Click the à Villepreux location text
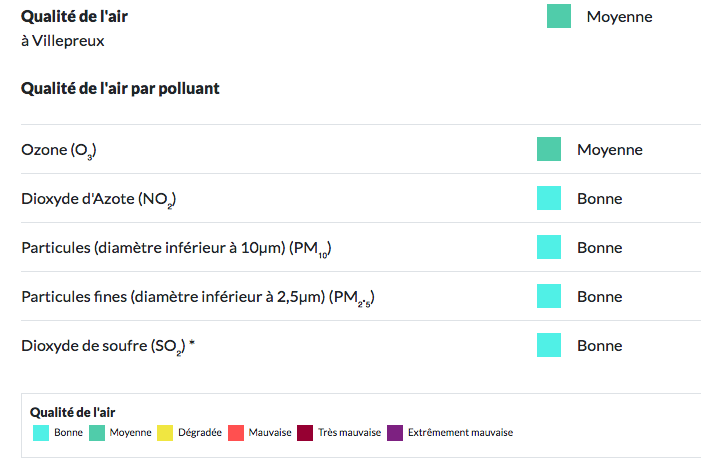Screen dimensions: 701x472 [x=63, y=41]
